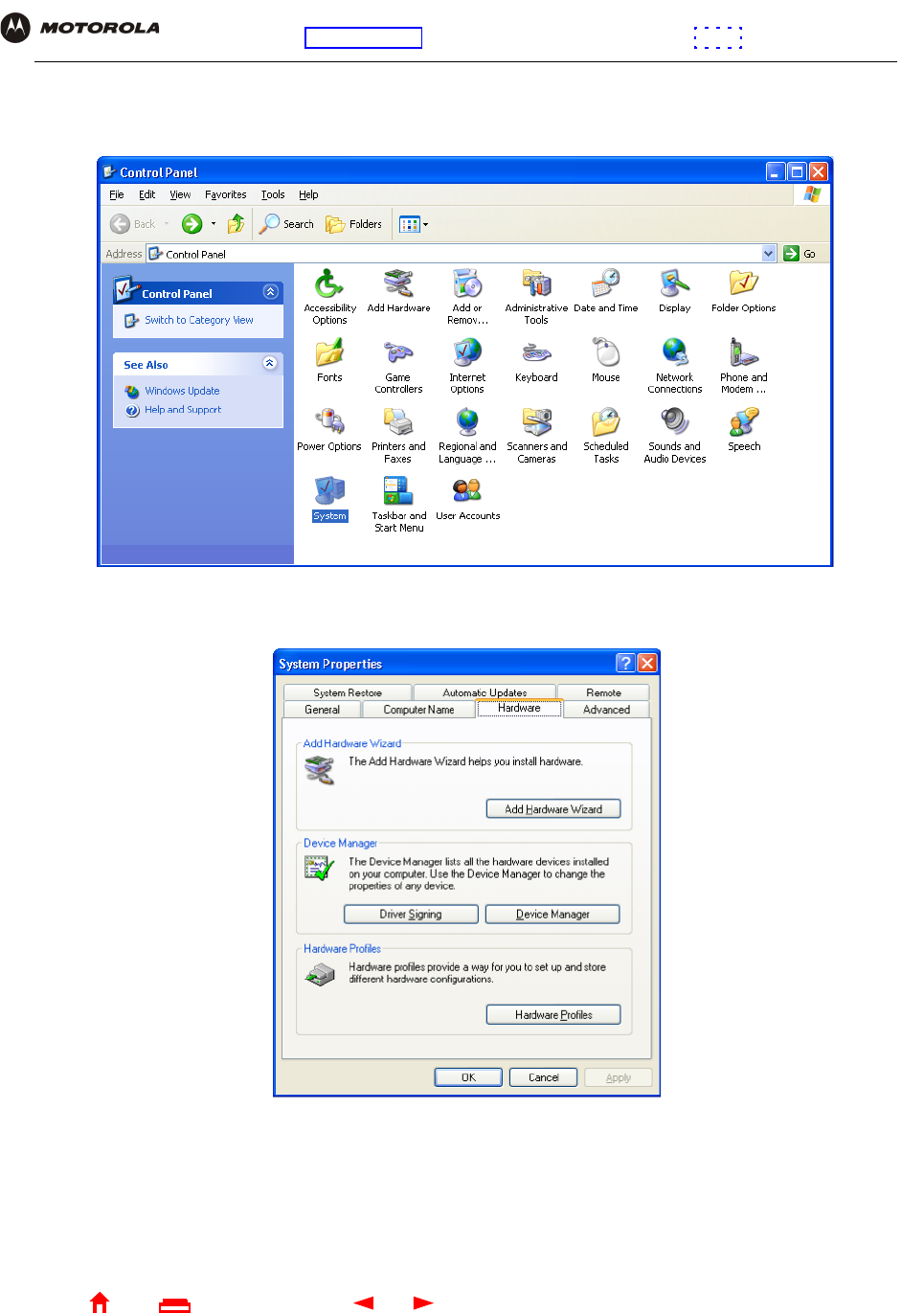Screen dimensions: 924x1313
Task: Open Scheduled Tasks icon
Action: point(605,435)
